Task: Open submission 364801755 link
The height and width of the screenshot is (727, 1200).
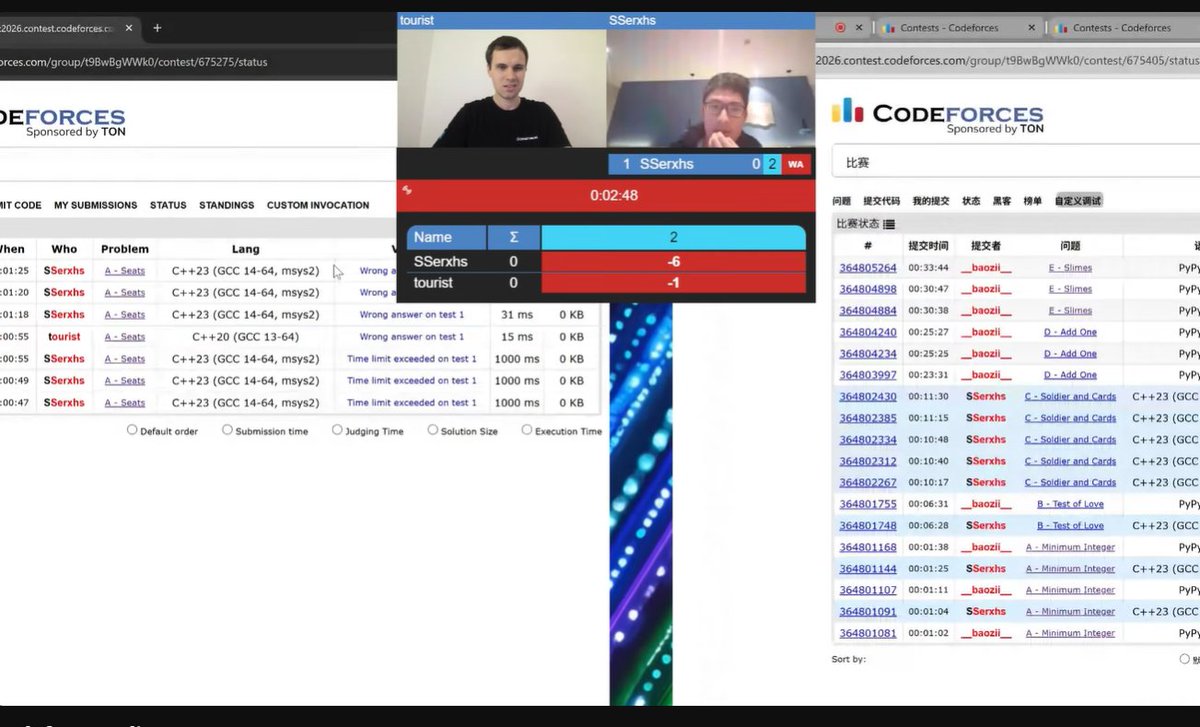Action: pos(868,504)
